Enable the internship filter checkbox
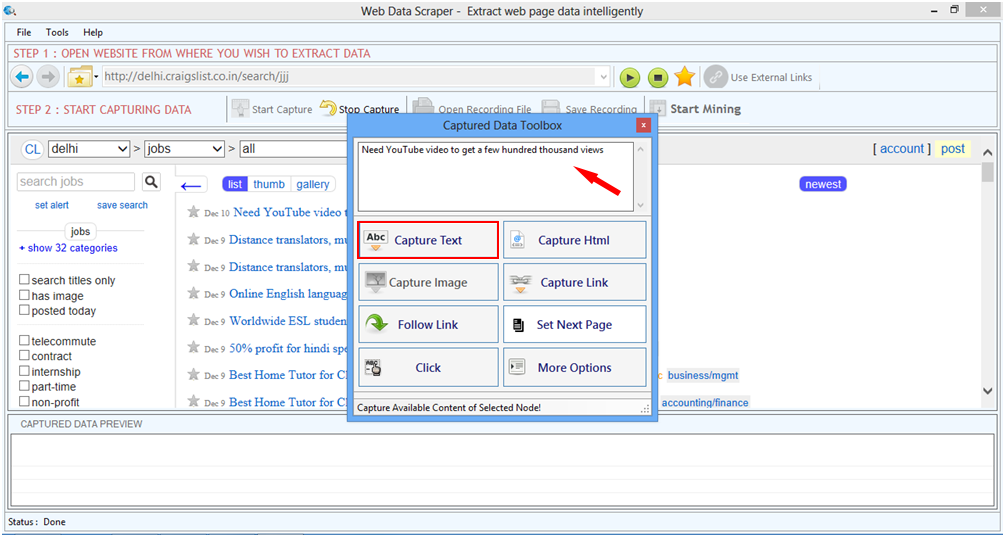Image resolution: width=1005 pixels, height=535 pixels. coord(24,372)
